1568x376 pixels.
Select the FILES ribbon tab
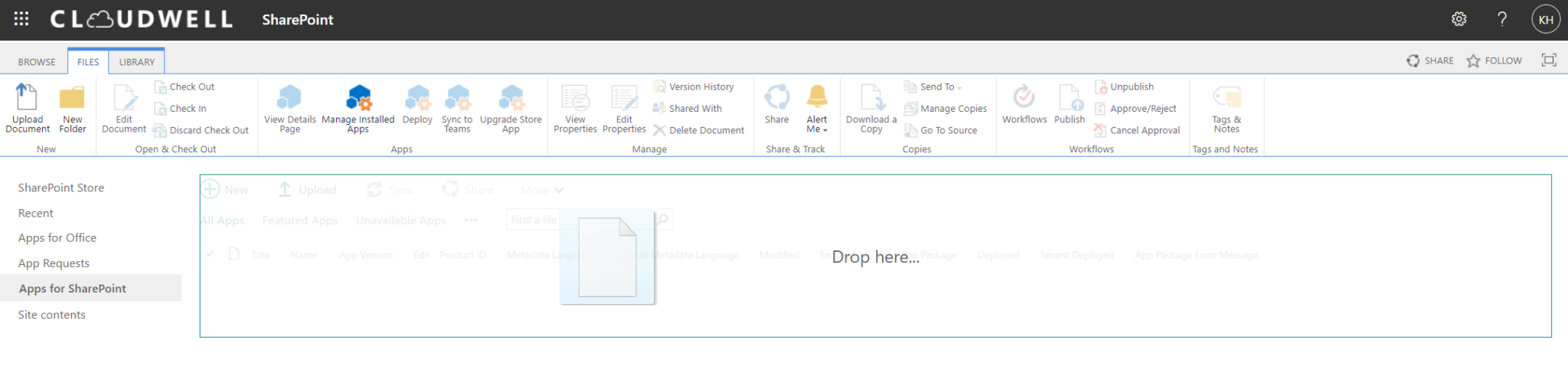click(88, 62)
